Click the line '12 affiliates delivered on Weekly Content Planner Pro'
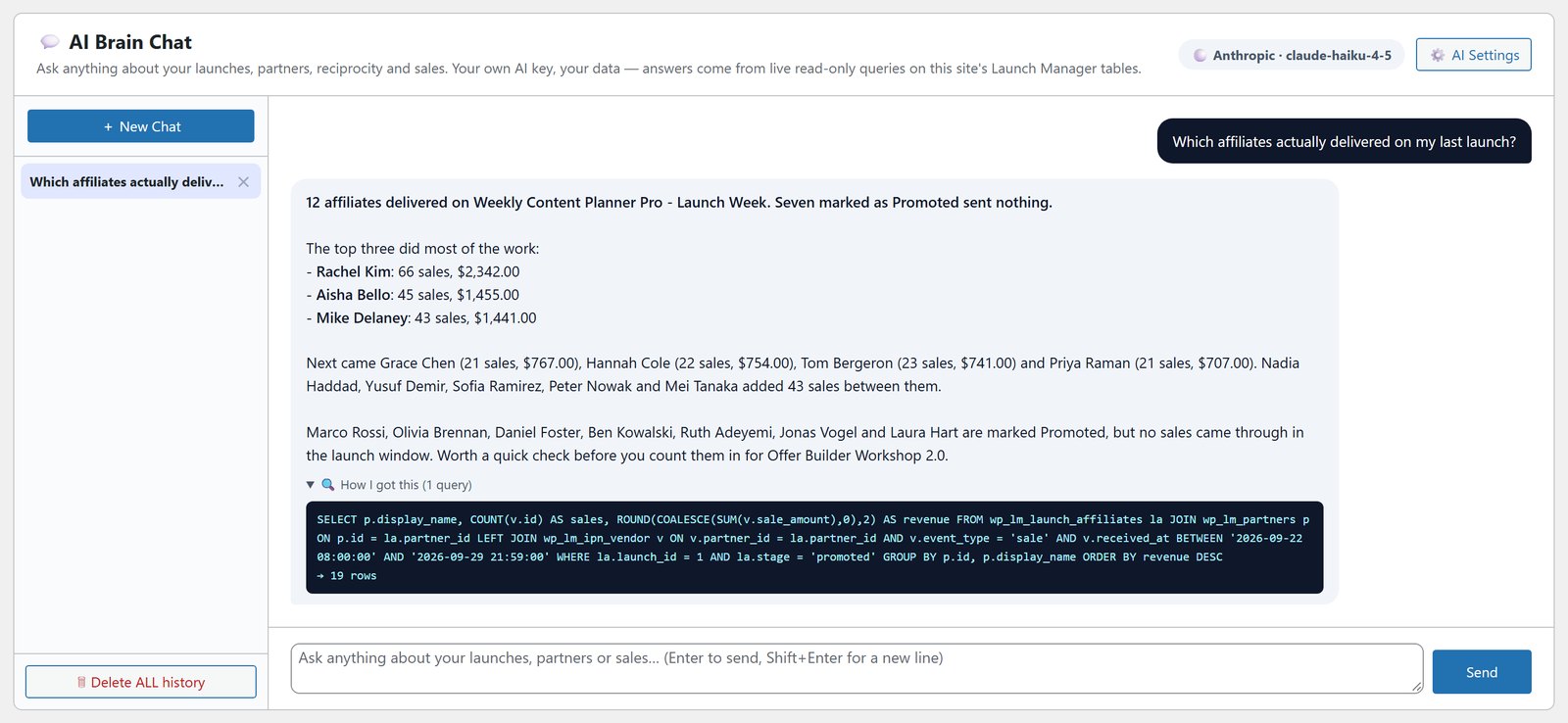The width and height of the screenshot is (1568, 723). (679, 203)
